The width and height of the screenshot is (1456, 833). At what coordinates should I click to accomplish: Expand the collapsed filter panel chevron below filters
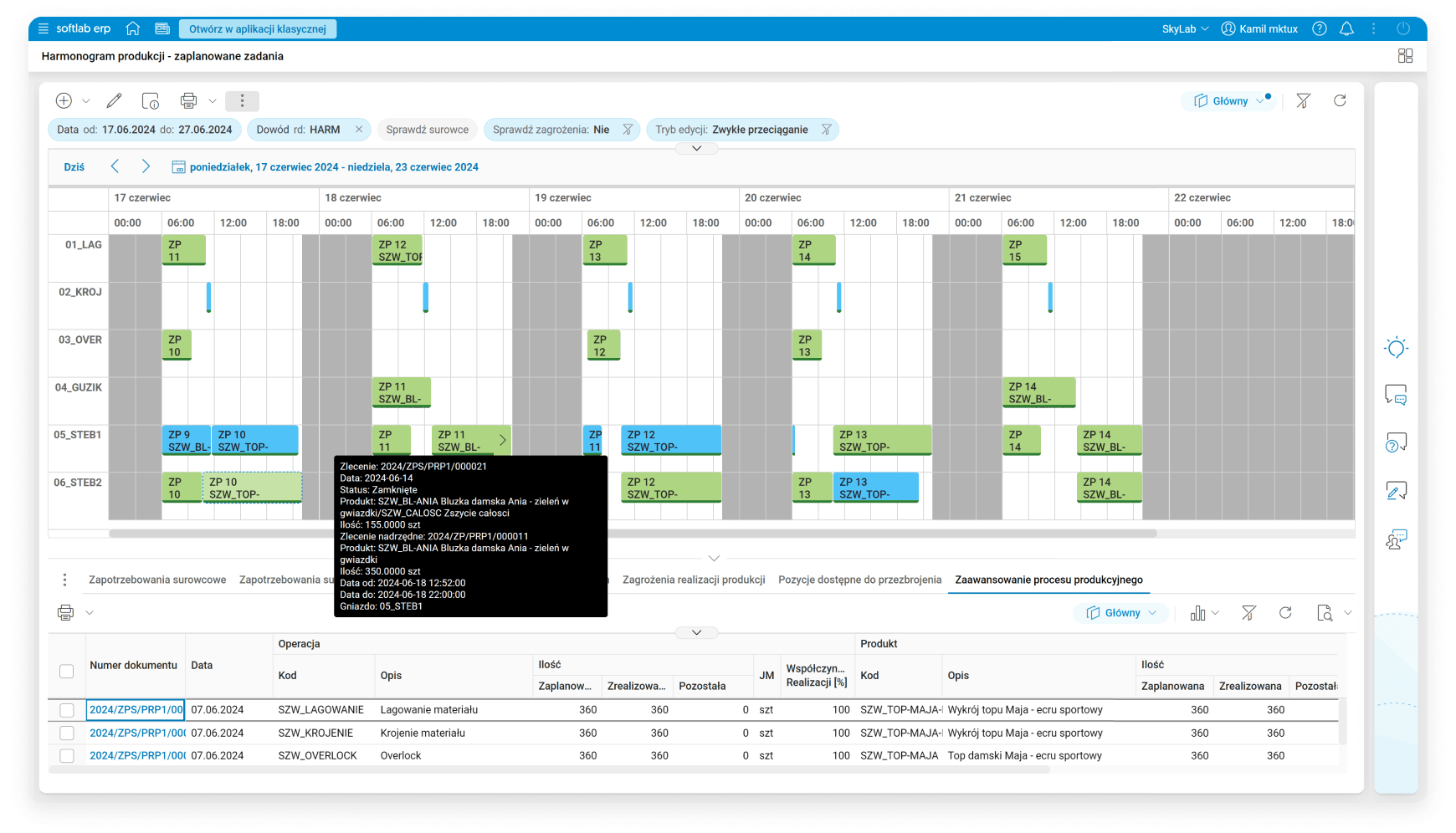(696, 148)
